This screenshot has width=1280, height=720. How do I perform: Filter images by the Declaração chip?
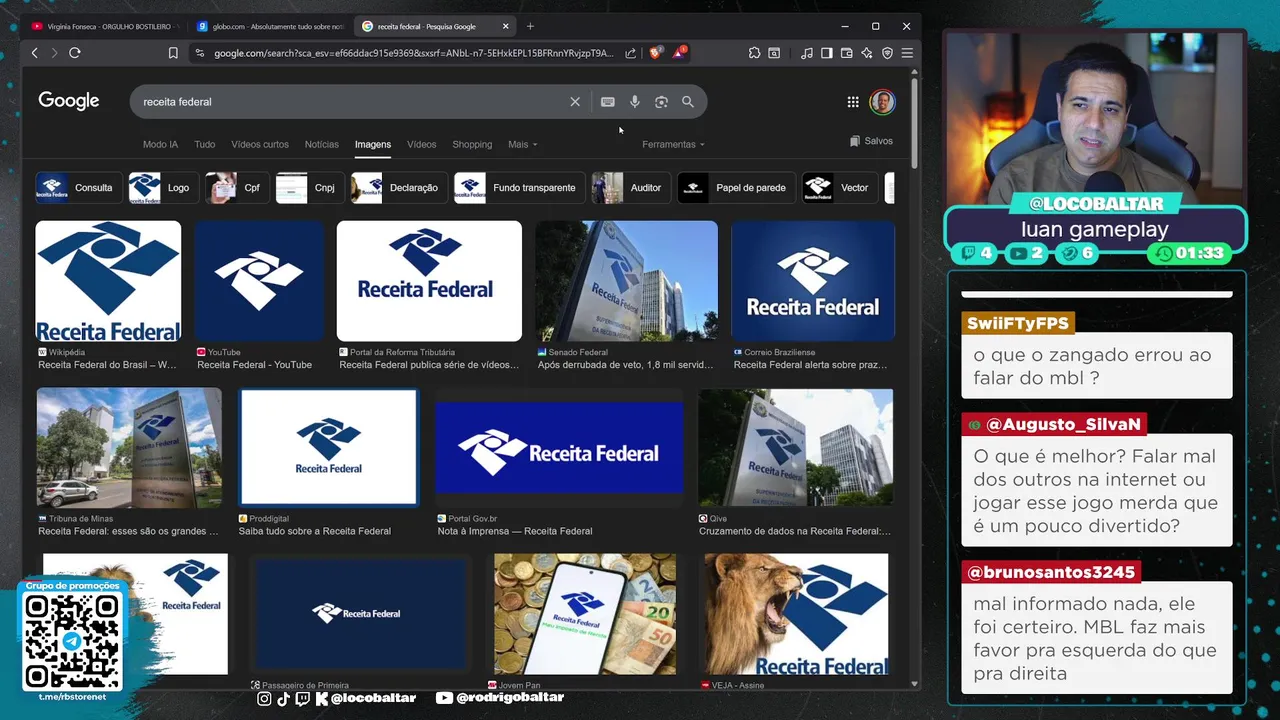pyautogui.click(x=398, y=188)
